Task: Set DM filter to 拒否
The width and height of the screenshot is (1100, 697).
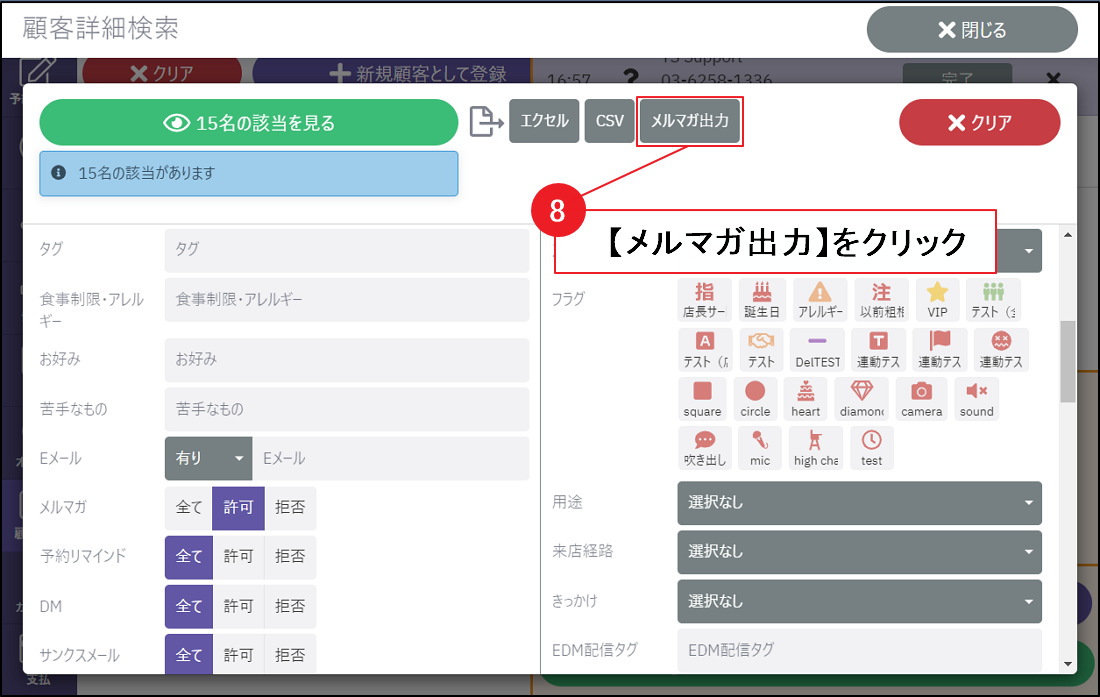Action: (x=290, y=606)
